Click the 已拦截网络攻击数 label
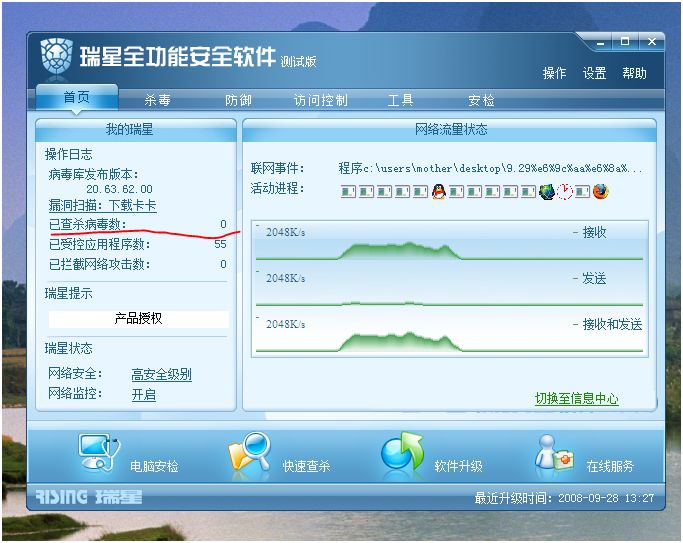Screen dimensions: 683x543 (99, 264)
